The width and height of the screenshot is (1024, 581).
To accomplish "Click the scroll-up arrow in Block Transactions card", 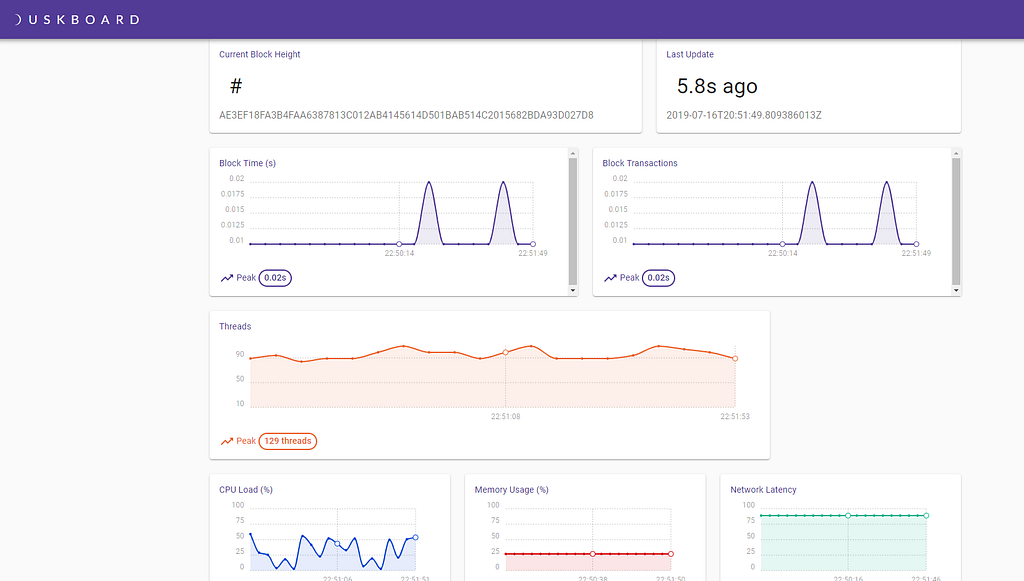I will (957, 154).
